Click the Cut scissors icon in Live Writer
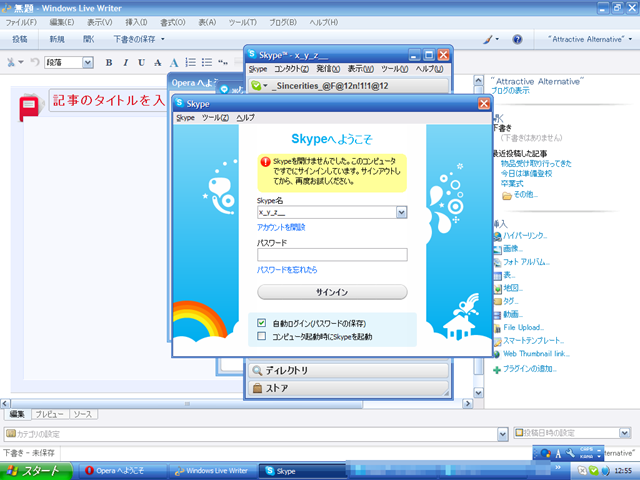 pyautogui.click(x=11, y=62)
